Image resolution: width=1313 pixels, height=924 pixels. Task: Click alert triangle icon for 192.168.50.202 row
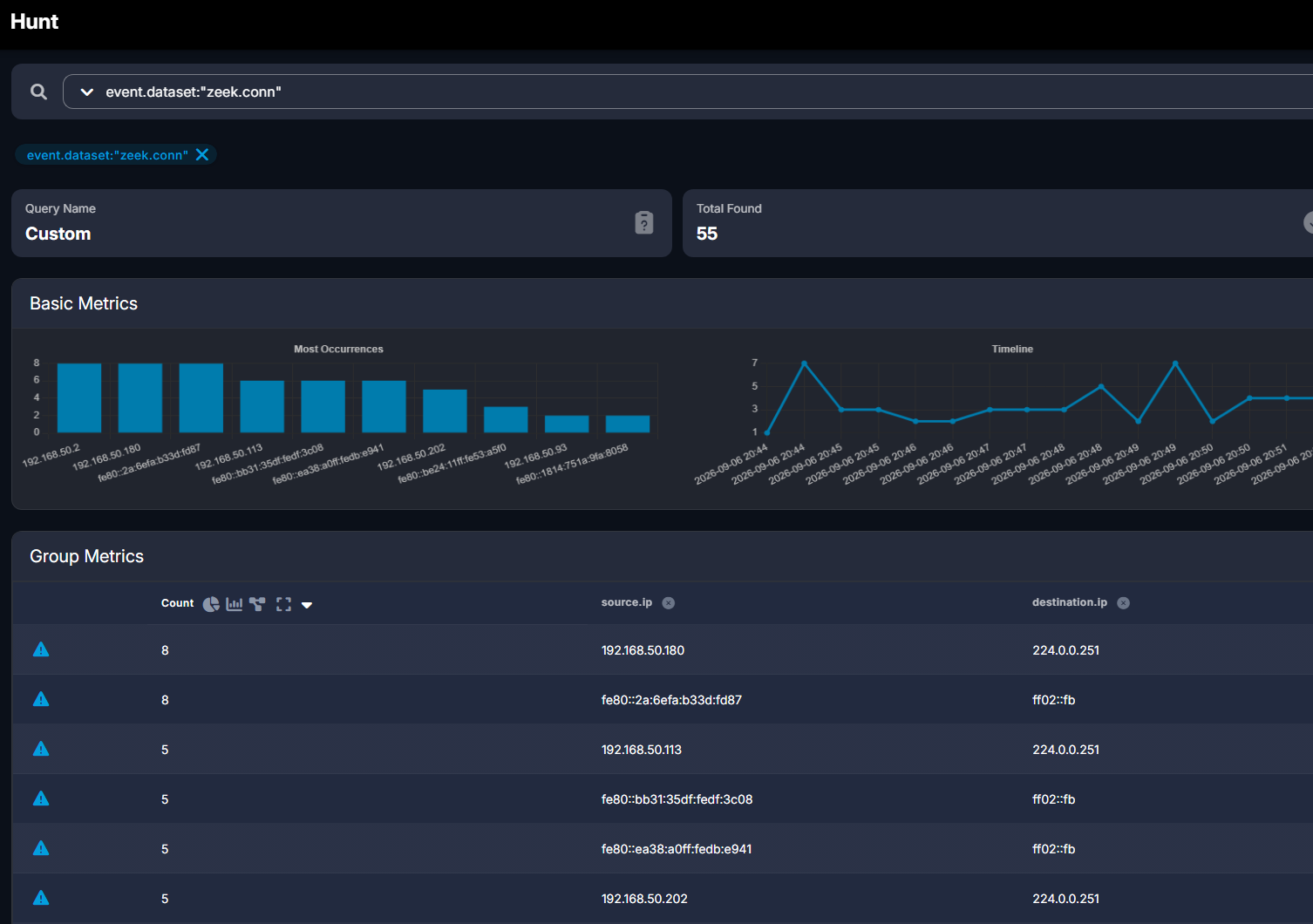41,898
